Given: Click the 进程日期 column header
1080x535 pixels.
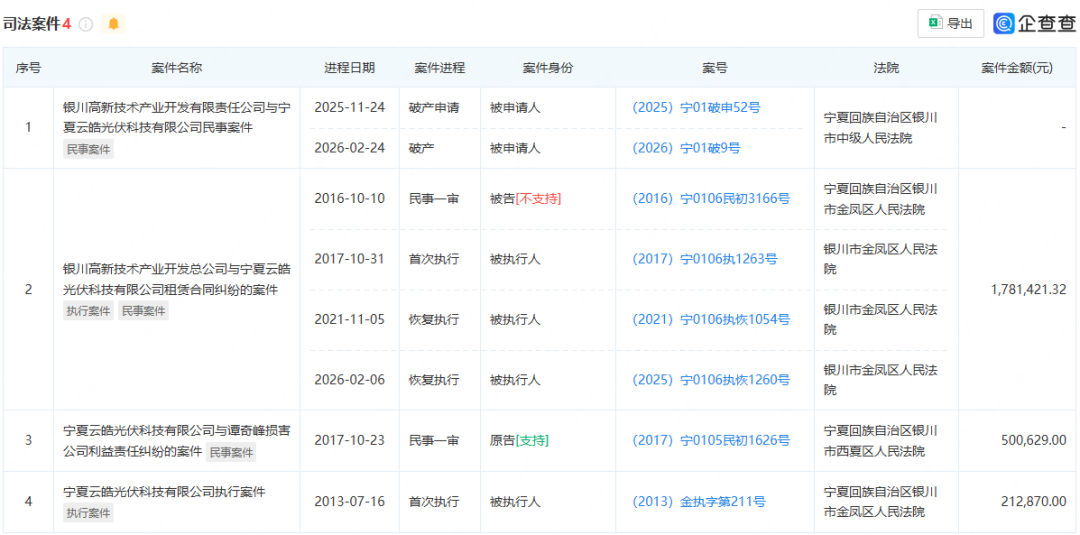Looking at the screenshot, I should (349, 68).
